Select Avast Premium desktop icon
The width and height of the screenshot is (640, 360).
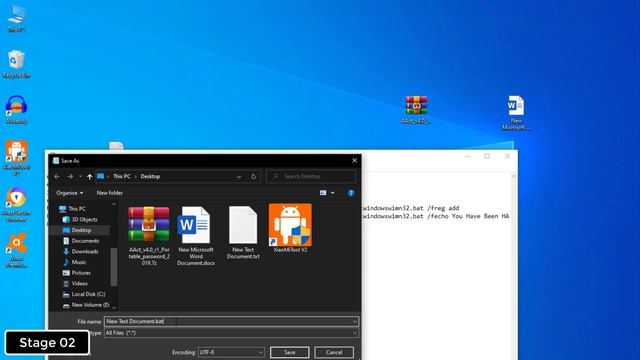click(x=16, y=250)
